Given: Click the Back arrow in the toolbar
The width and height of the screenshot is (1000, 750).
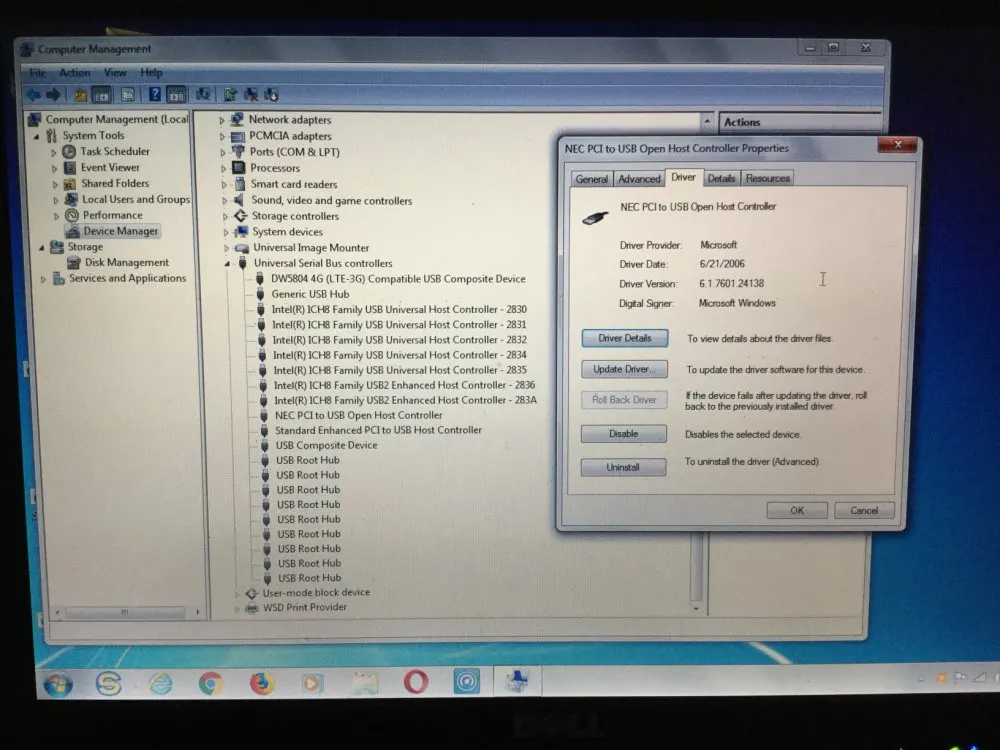Looking at the screenshot, I should click(x=33, y=95).
